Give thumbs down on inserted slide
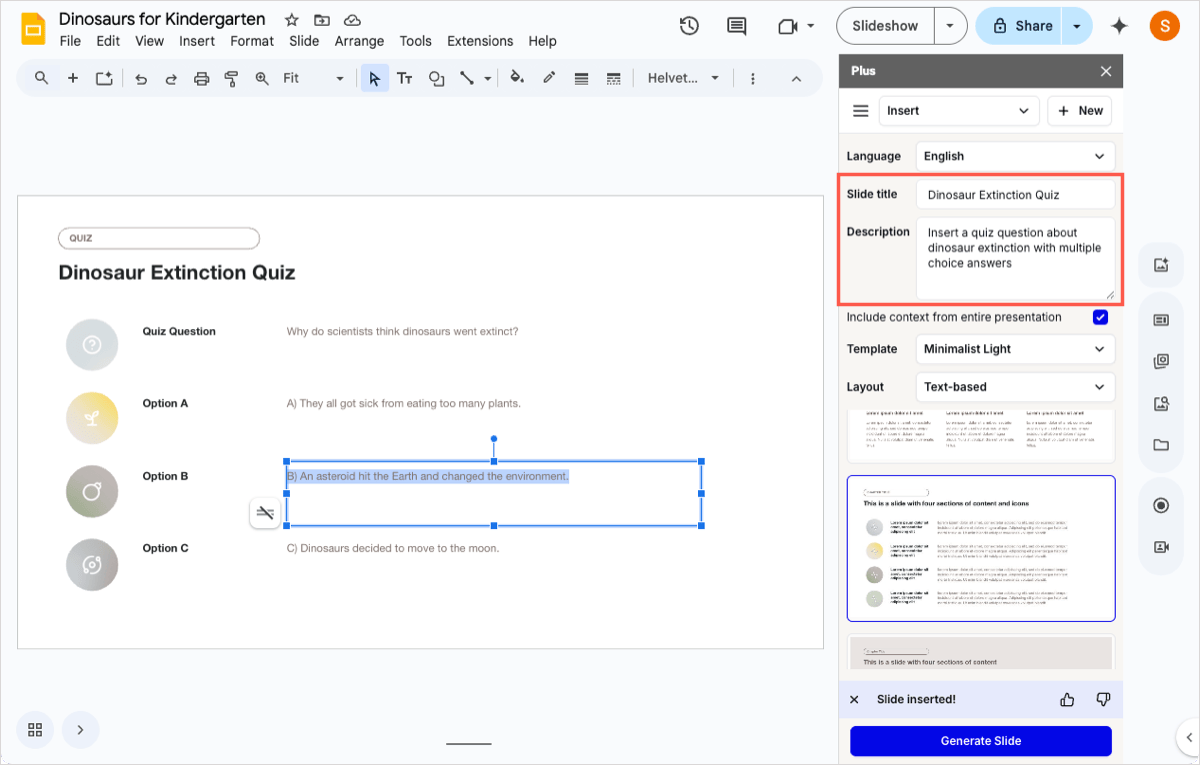 coord(1103,700)
